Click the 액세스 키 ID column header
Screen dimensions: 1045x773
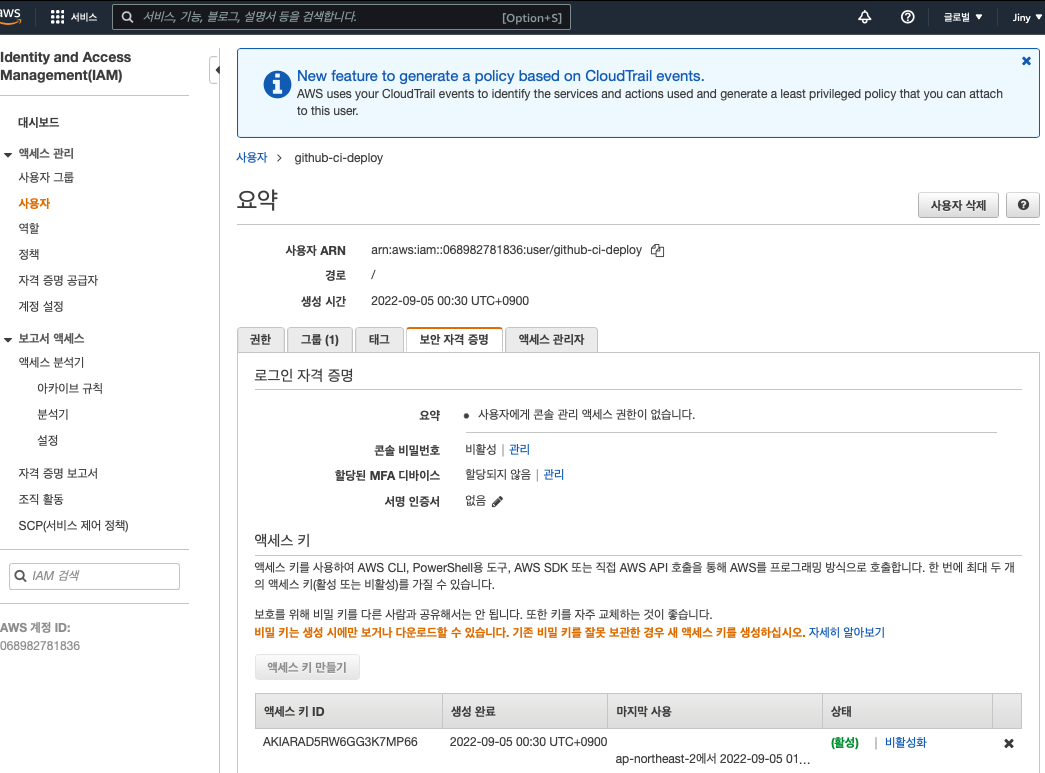coord(349,711)
